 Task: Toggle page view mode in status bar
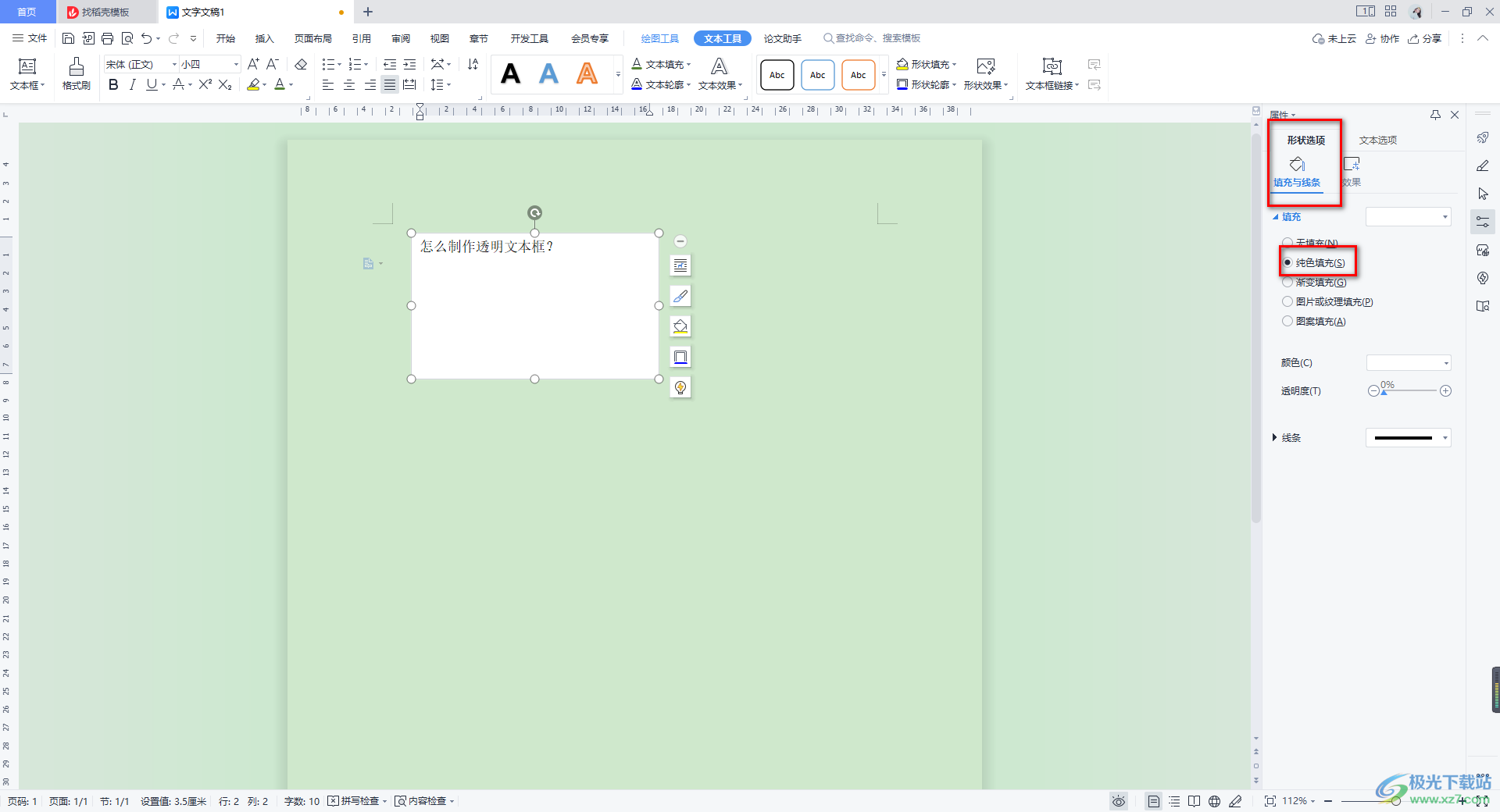pos(1153,801)
